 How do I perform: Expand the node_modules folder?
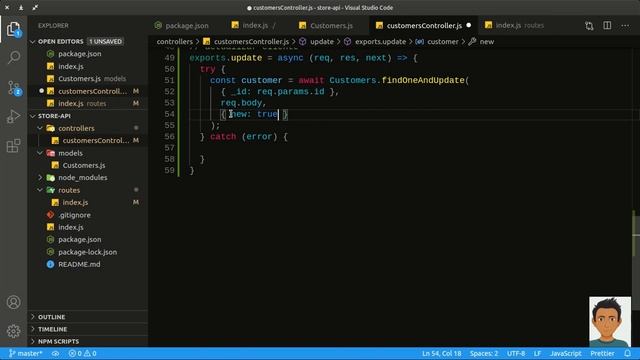coord(40,178)
